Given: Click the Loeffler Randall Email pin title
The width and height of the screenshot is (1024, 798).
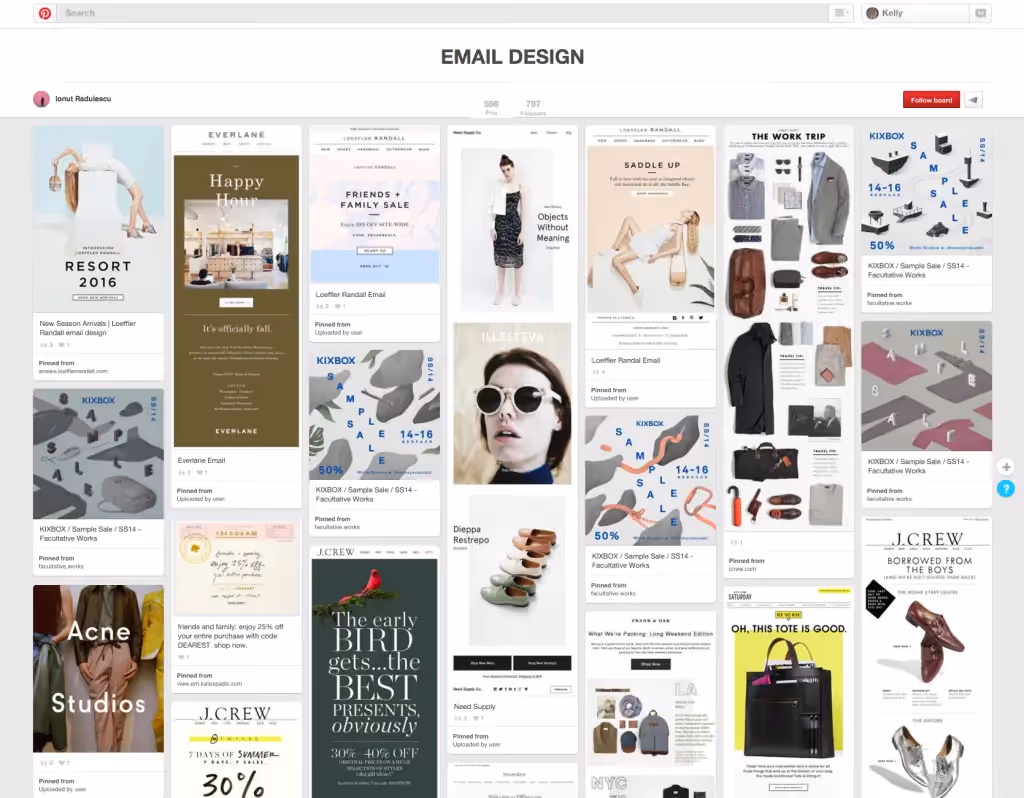Looking at the screenshot, I should click(351, 295).
